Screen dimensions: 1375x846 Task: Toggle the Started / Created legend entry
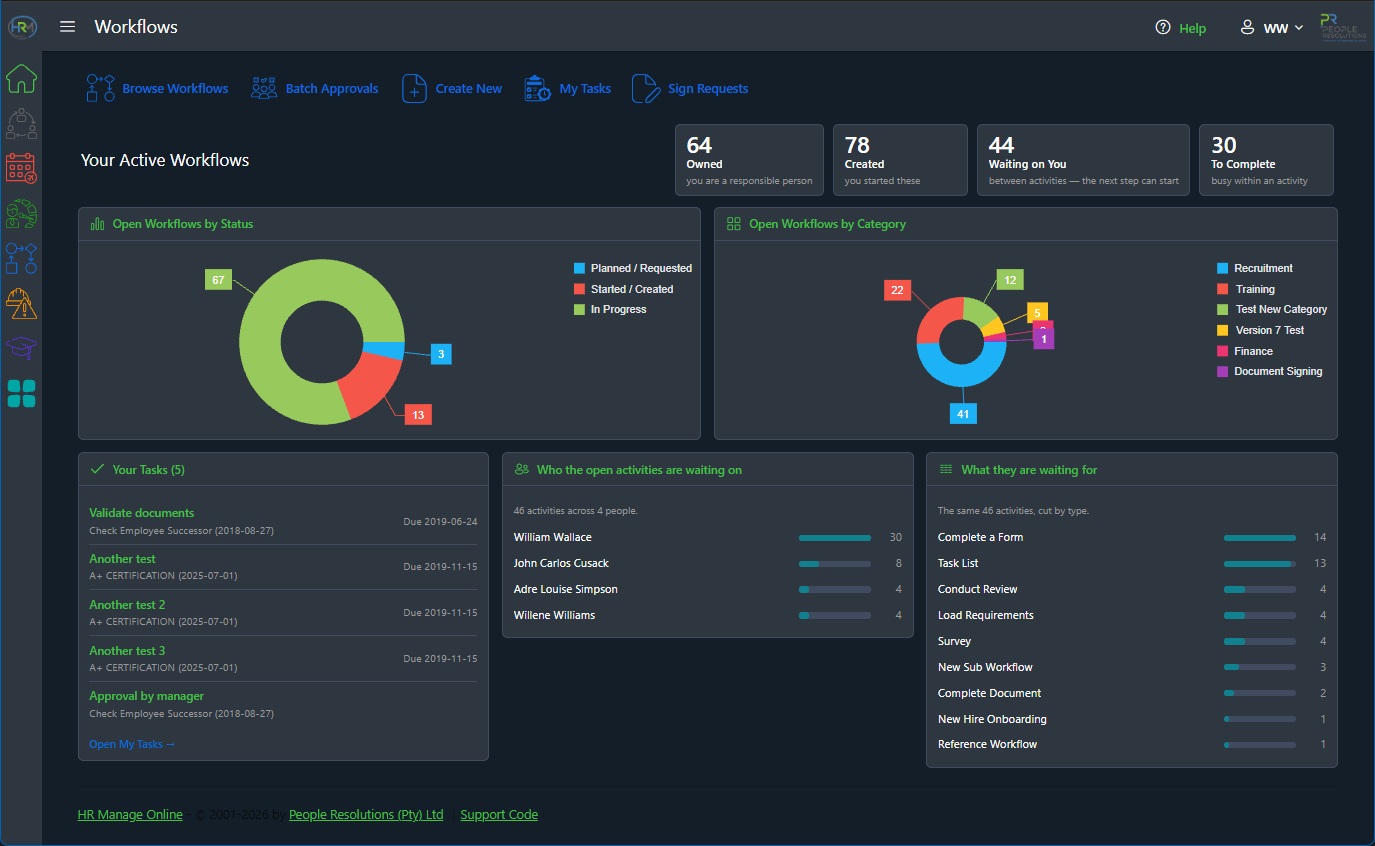(x=624, y=289)
